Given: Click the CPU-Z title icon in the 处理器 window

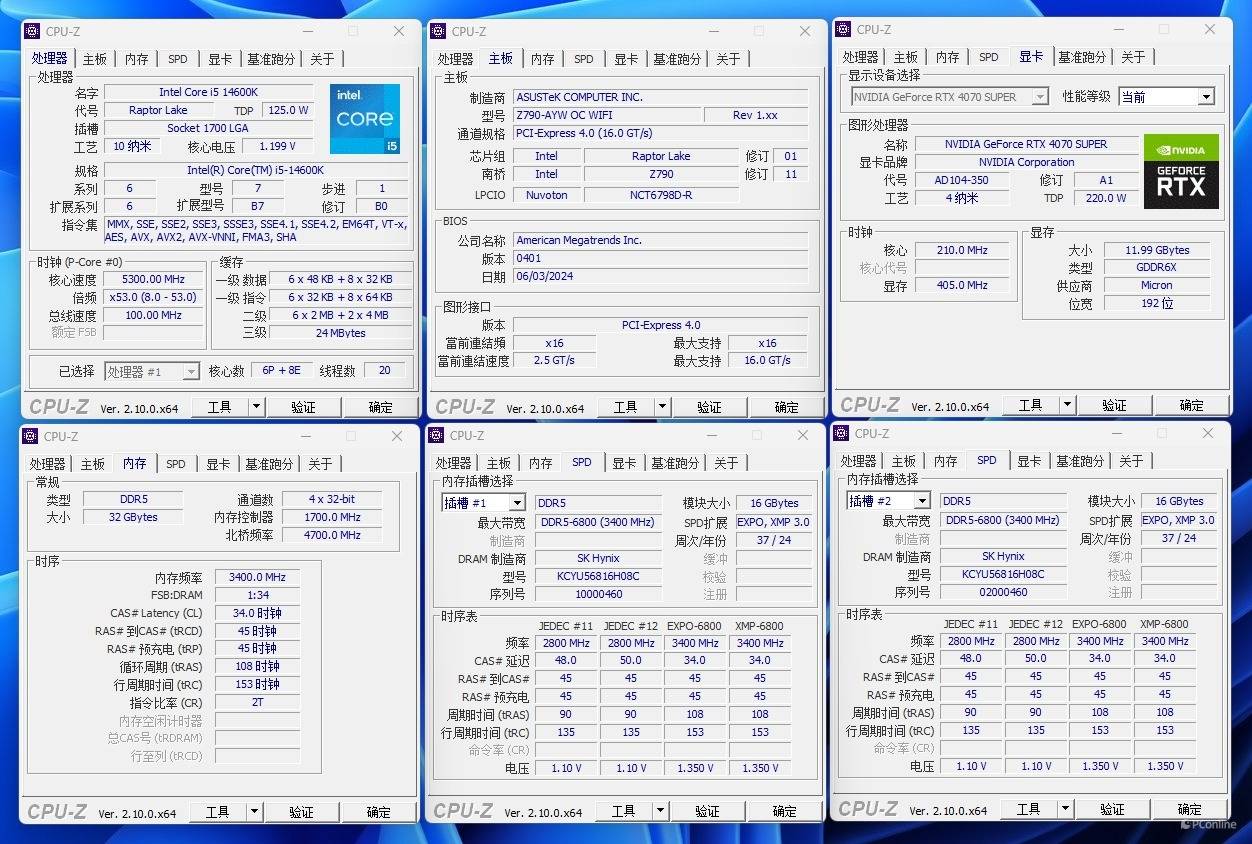Looking at the screenshot, I should tap(33, 31).
